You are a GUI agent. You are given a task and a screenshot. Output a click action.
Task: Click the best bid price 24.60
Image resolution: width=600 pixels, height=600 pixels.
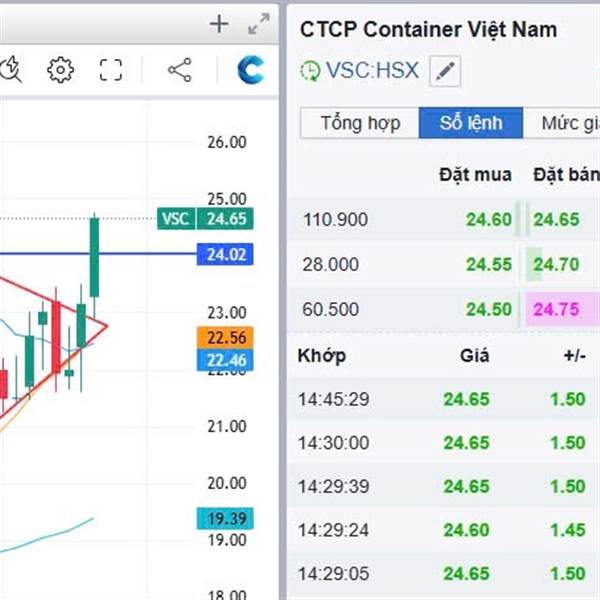[x=488, y=220]
